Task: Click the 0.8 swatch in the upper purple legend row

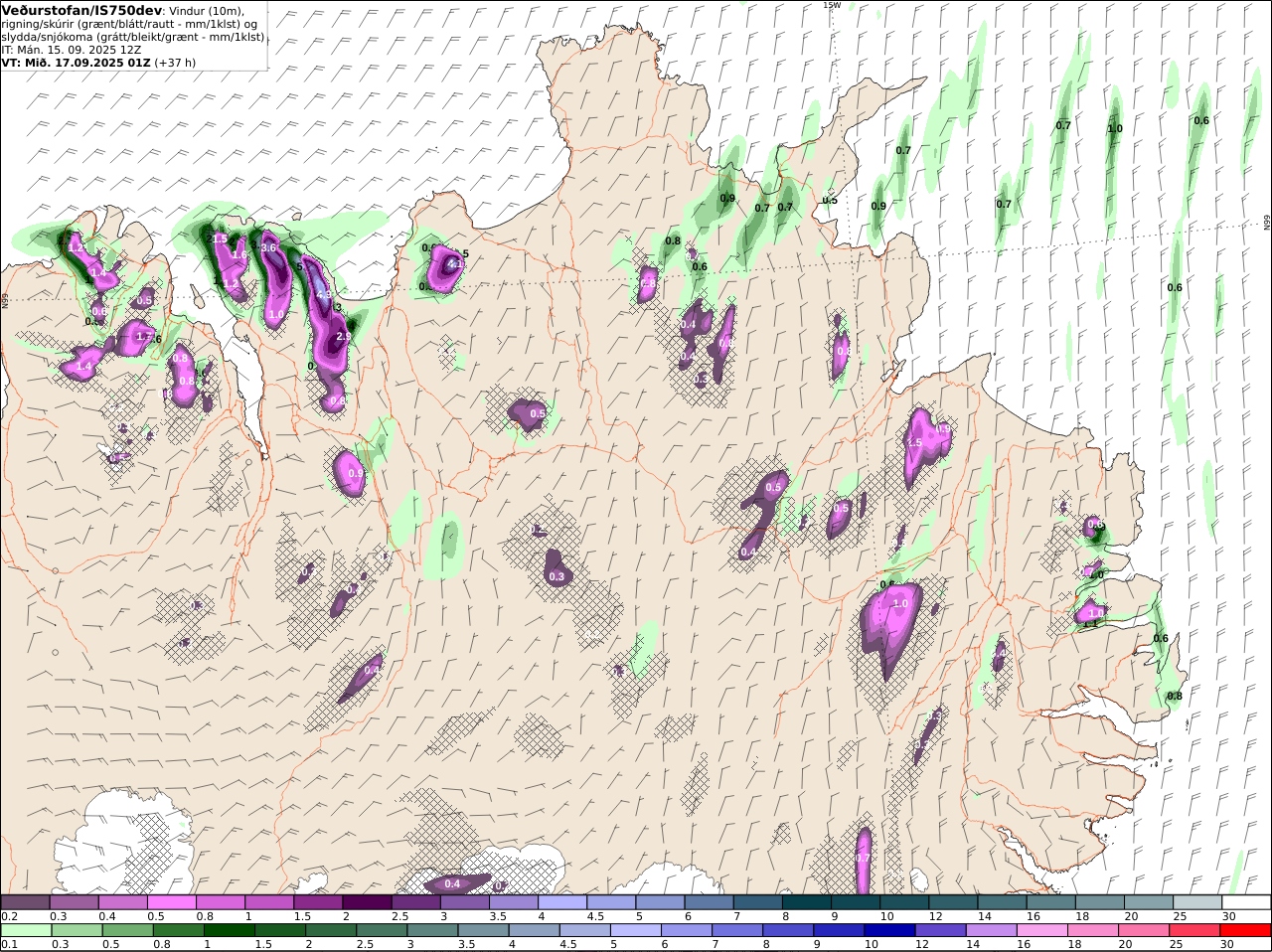Action: coord(221,901)
